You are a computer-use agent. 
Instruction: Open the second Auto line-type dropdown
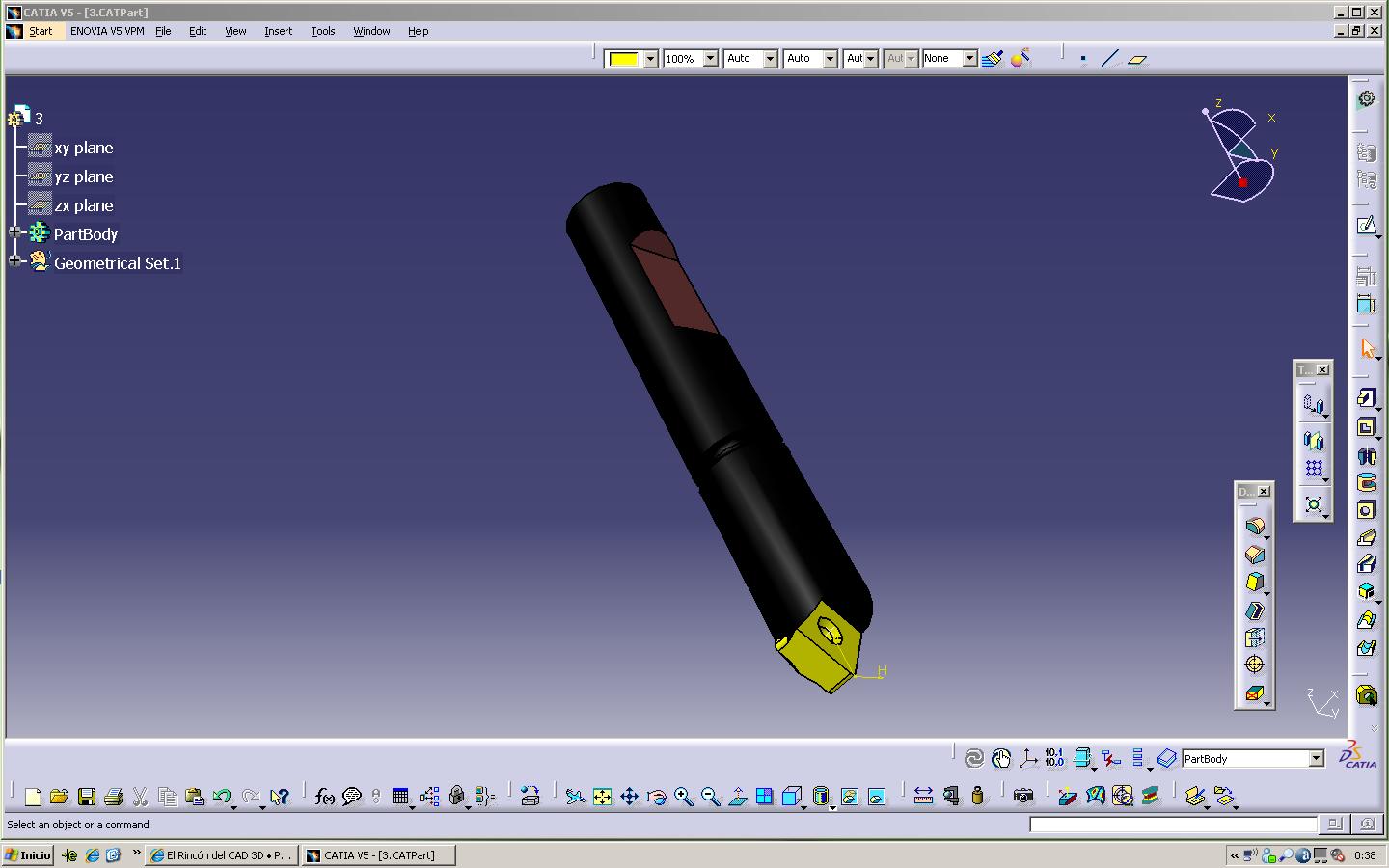point(831,59)
